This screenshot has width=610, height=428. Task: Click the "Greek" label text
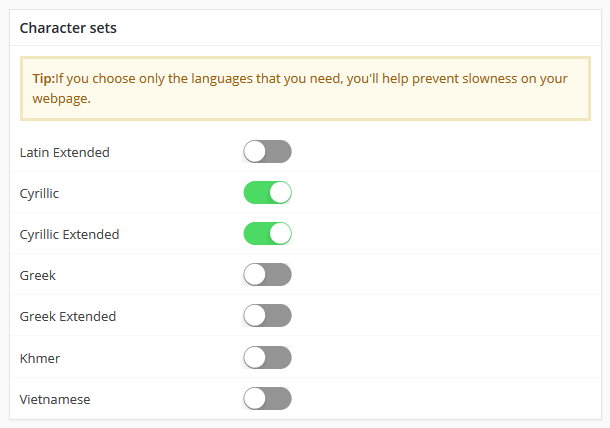click(x=37, y=276)
